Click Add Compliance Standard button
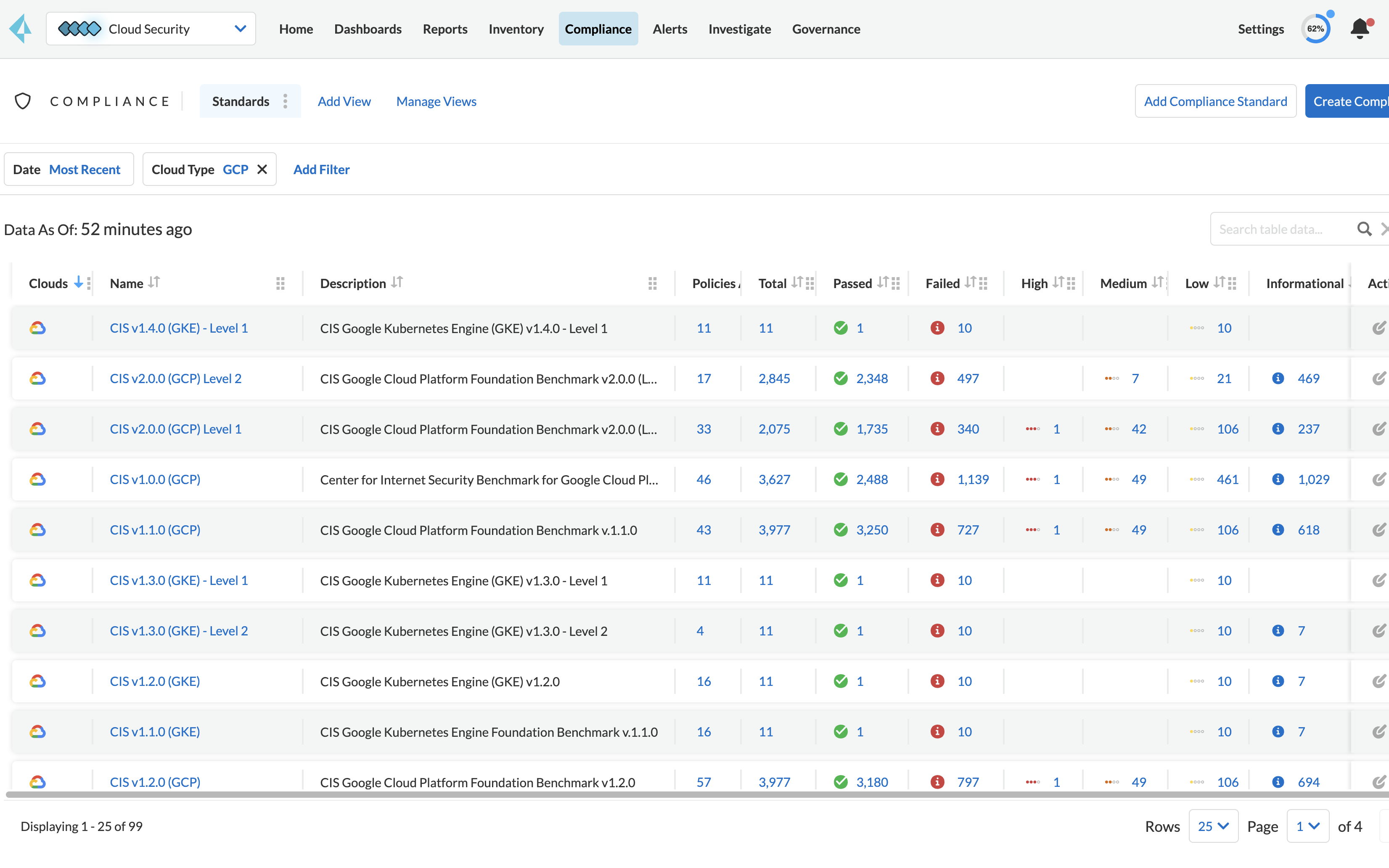This screenshot has height=868, width=1389. click(x=1215, y=100)
